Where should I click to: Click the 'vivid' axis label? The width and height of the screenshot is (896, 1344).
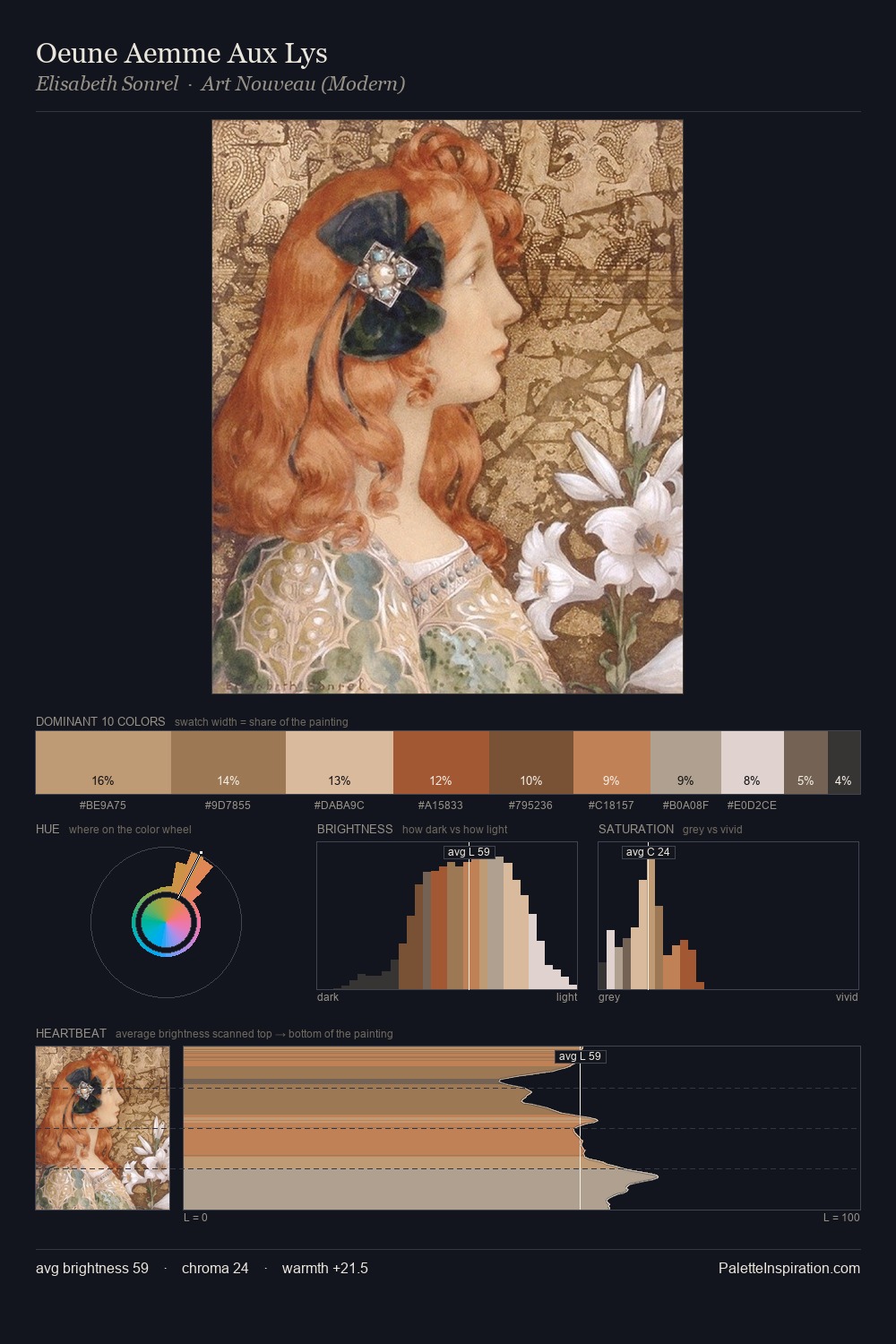point(847,997)
